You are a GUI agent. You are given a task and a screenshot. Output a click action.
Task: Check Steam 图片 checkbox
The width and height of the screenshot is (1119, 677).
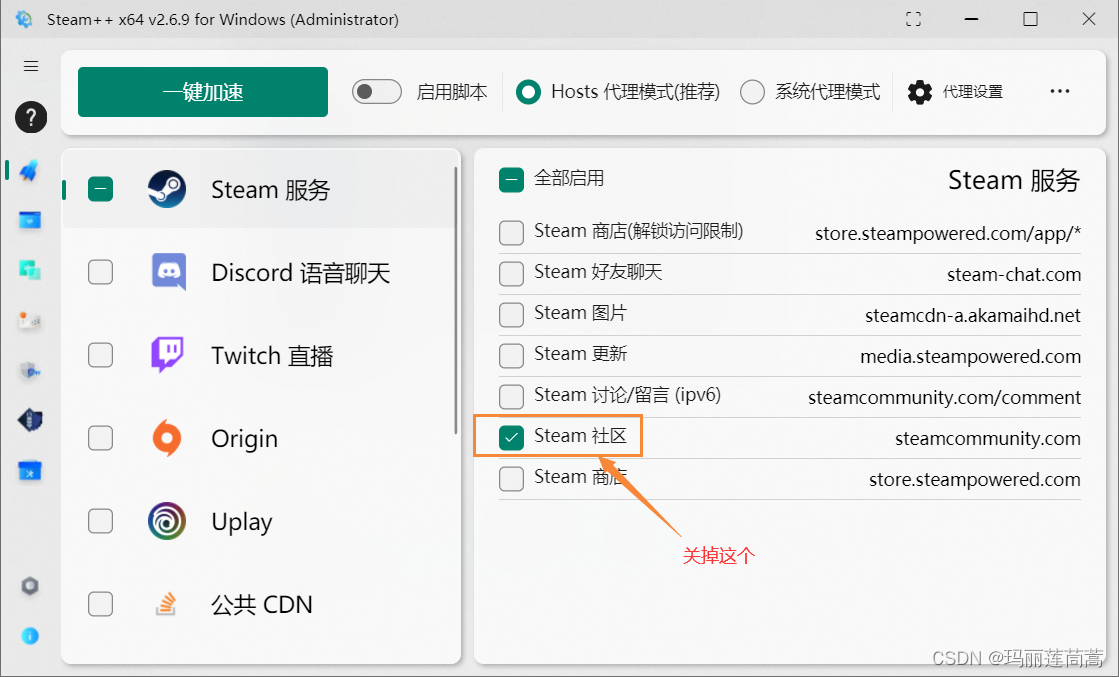(512, 315)
